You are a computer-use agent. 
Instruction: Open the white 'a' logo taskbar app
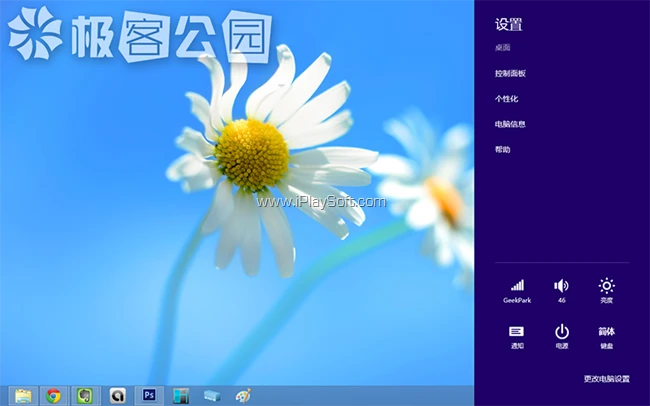pos(118,396)
